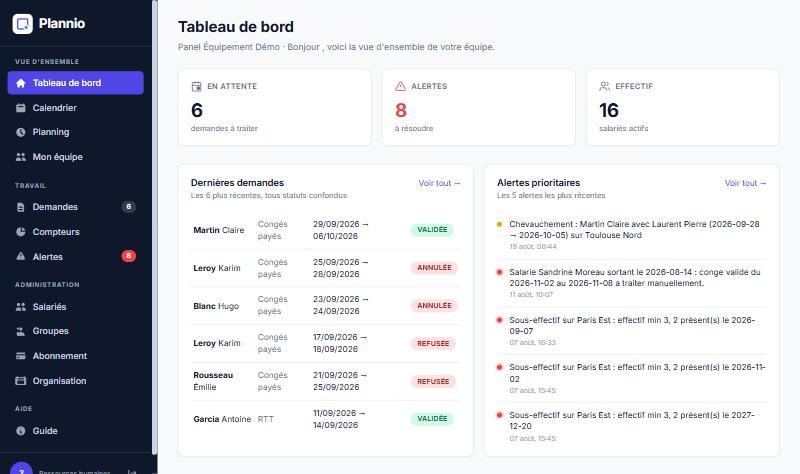Click Voir tout in Alertes prioritaires
The width and height of the screenshot is (800, 474).
click(x=745, y=183)
